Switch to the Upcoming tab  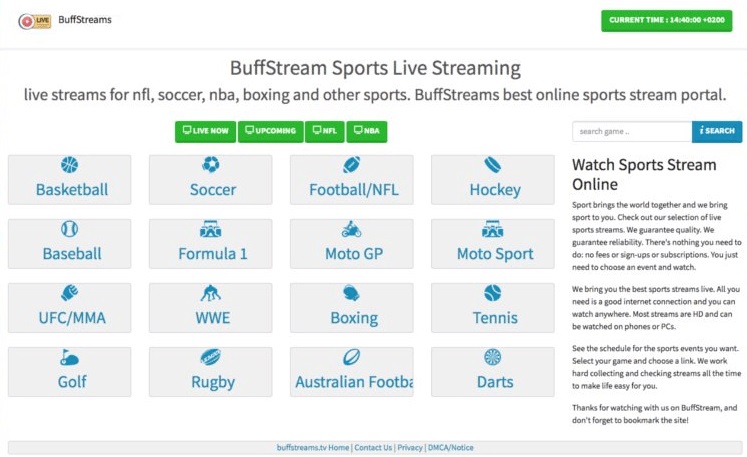[x=271, y=132]
